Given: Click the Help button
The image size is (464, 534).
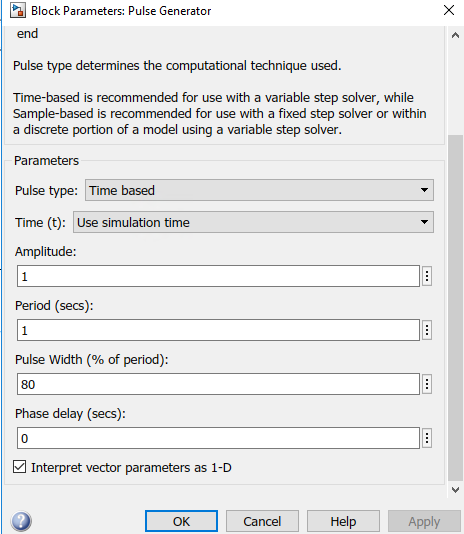Looking at the screenshot, I should [x=343, y=521].
